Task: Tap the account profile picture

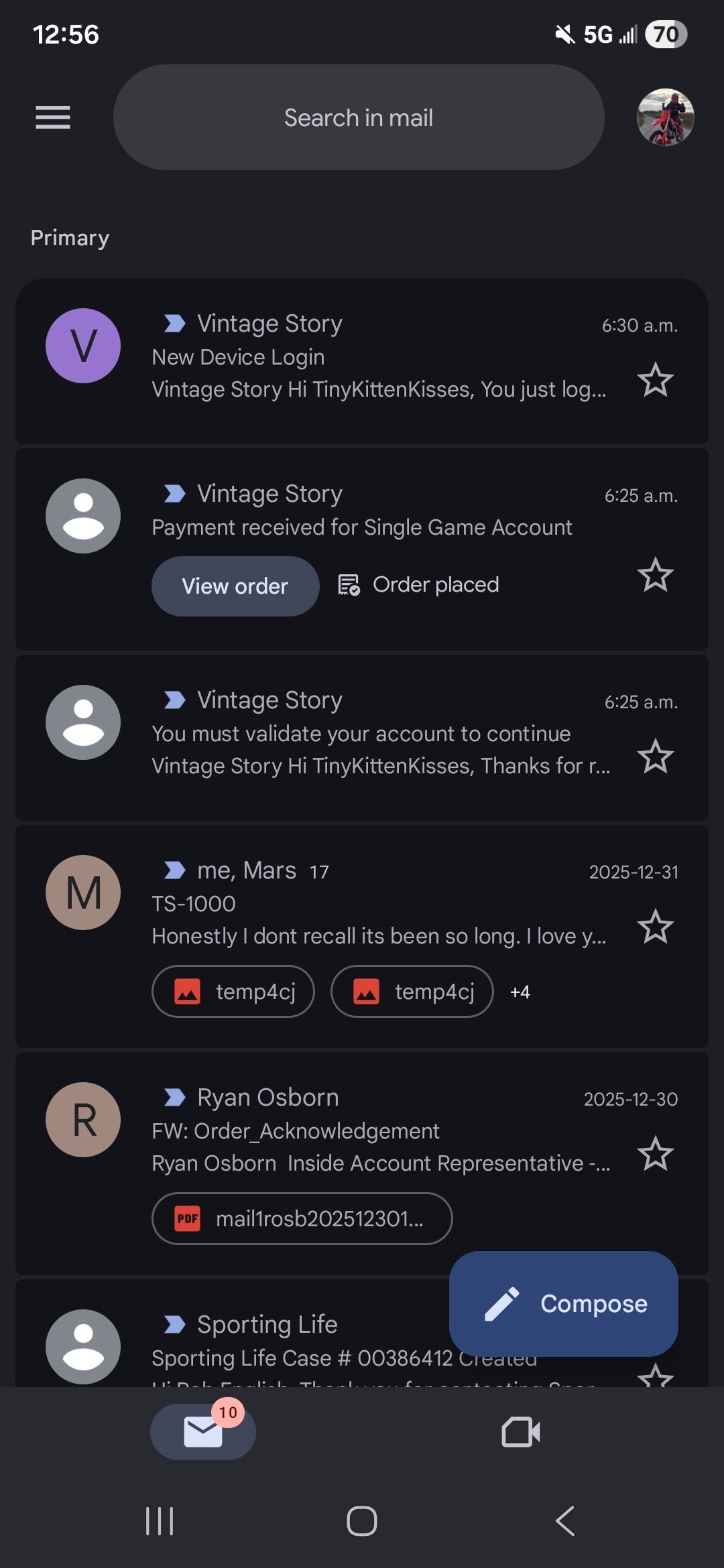Action: [x=664, y=117]
